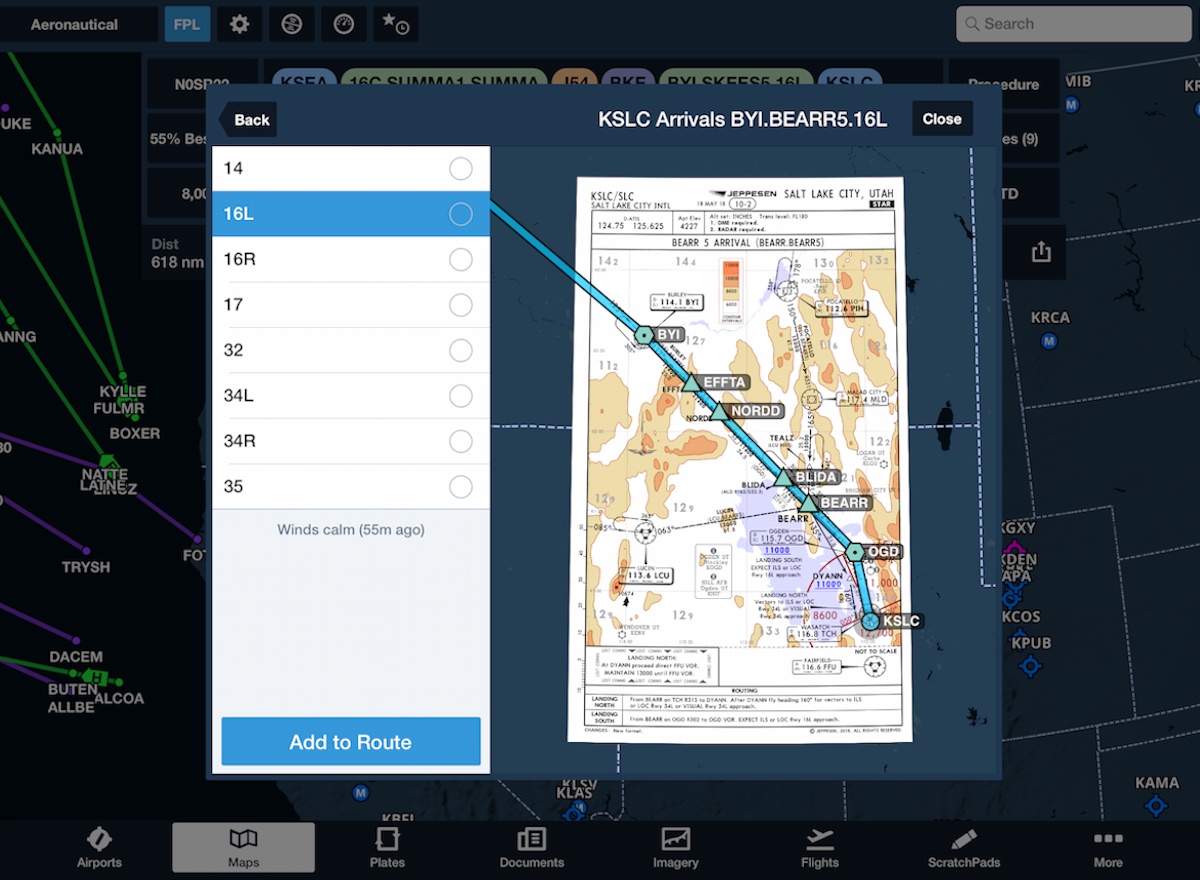1200x880 pixels.
Task: Tap the N0SR22 aircraft field
Action: (x=202, y=84)
